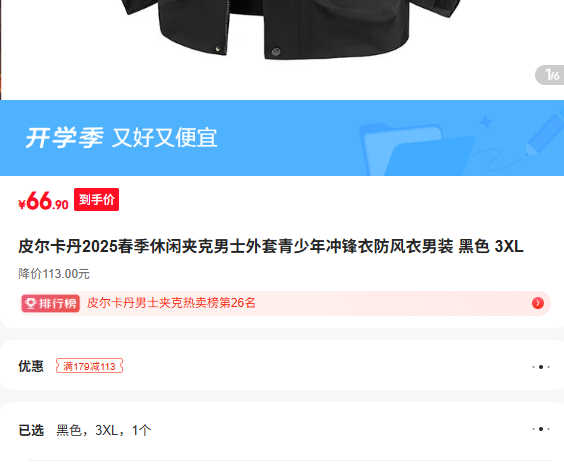Click the 降价113.00元 price drop text
Viewport: 564px width, 469px height.
click(54, 274)
